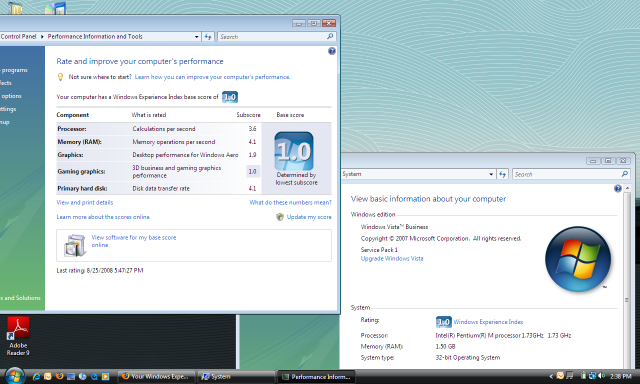The height and width of the screenshot is (384, 640).
Task: Select the Processor row label
Action: point(71,129)
